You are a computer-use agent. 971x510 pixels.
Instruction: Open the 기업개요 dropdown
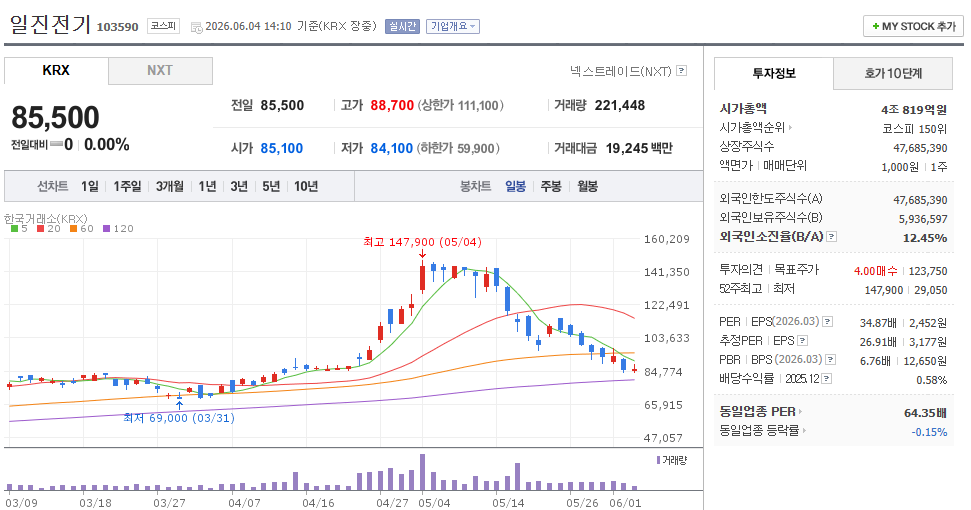click(453, 27)
